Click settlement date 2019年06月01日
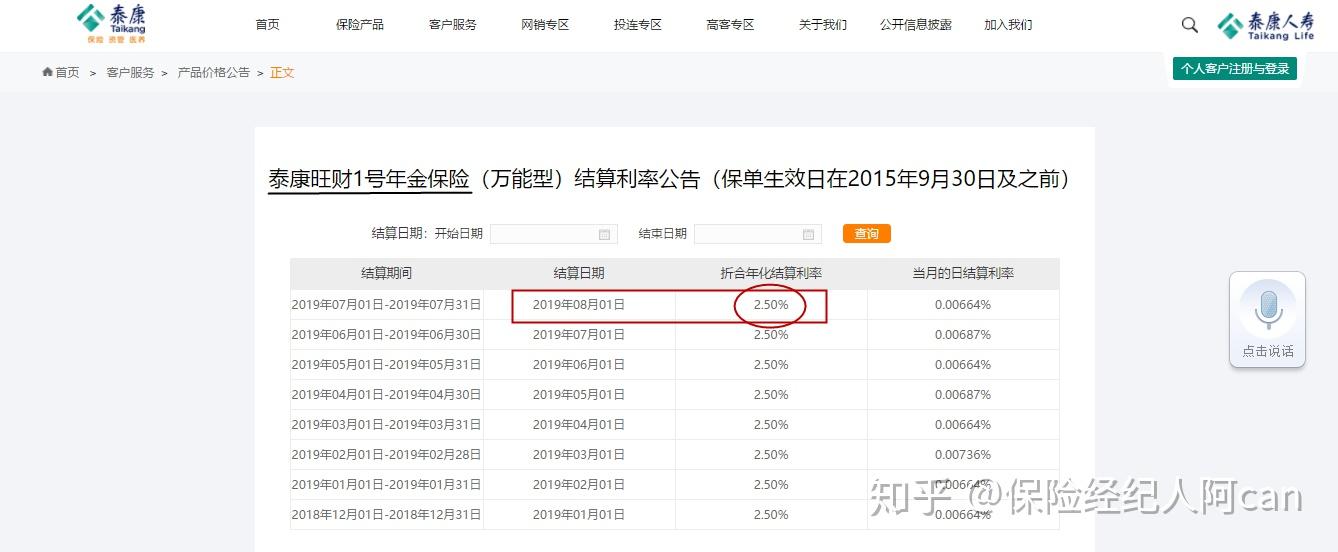This screenshot has width=1338, height=552. point(579,365)
